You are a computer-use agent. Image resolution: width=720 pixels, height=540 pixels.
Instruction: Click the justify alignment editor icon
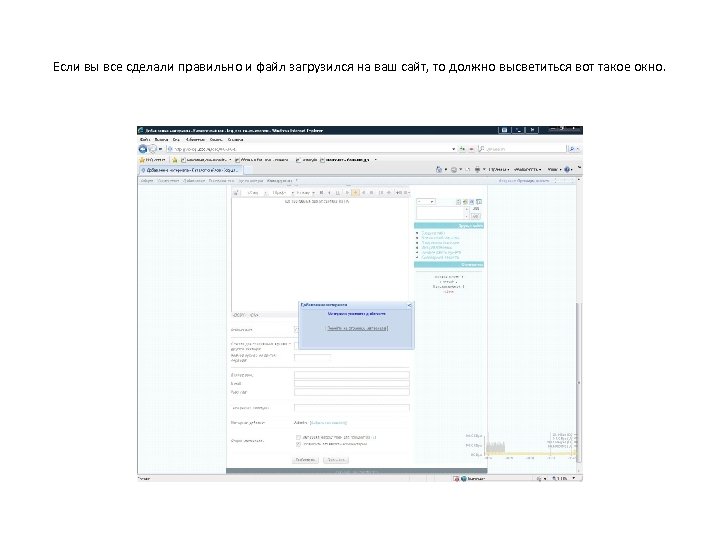click(372, 192)
